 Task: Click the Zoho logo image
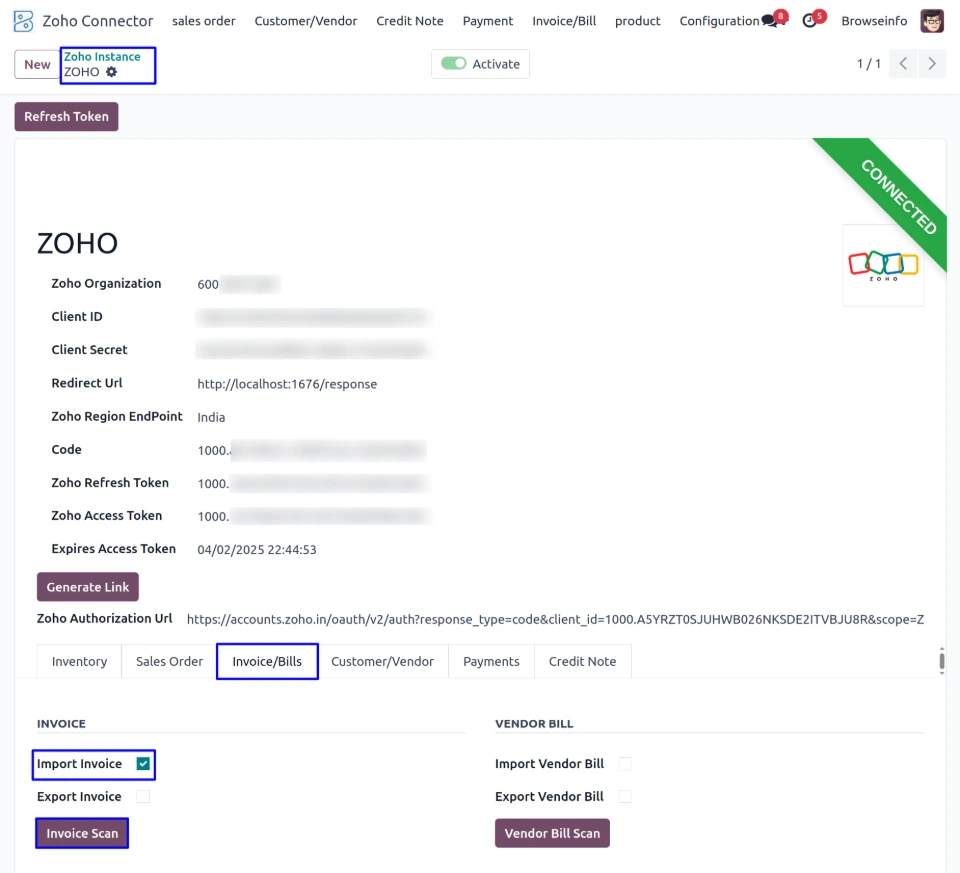(883, 265)
